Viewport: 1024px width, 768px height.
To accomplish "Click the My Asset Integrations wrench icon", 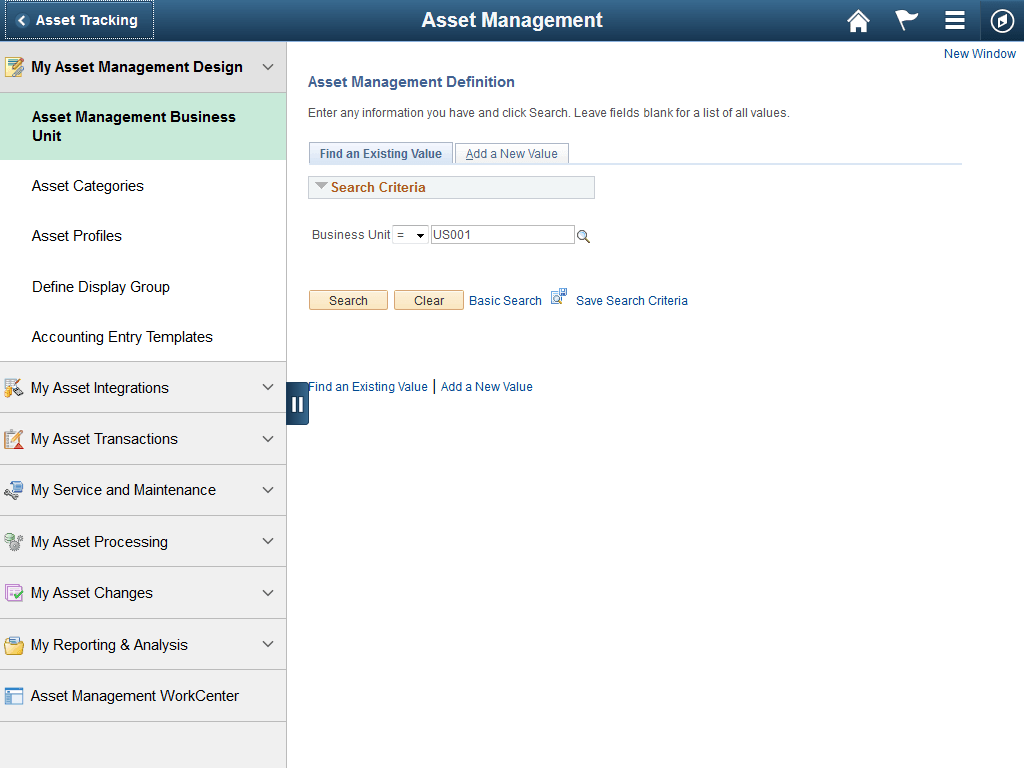I will [x=14, y=387].
